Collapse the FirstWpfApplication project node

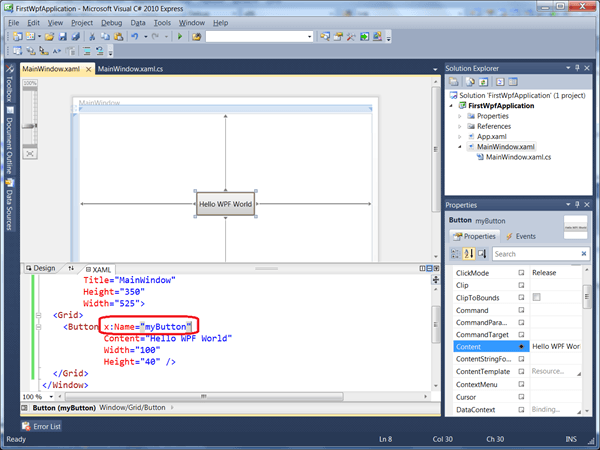tap(451, 106)
